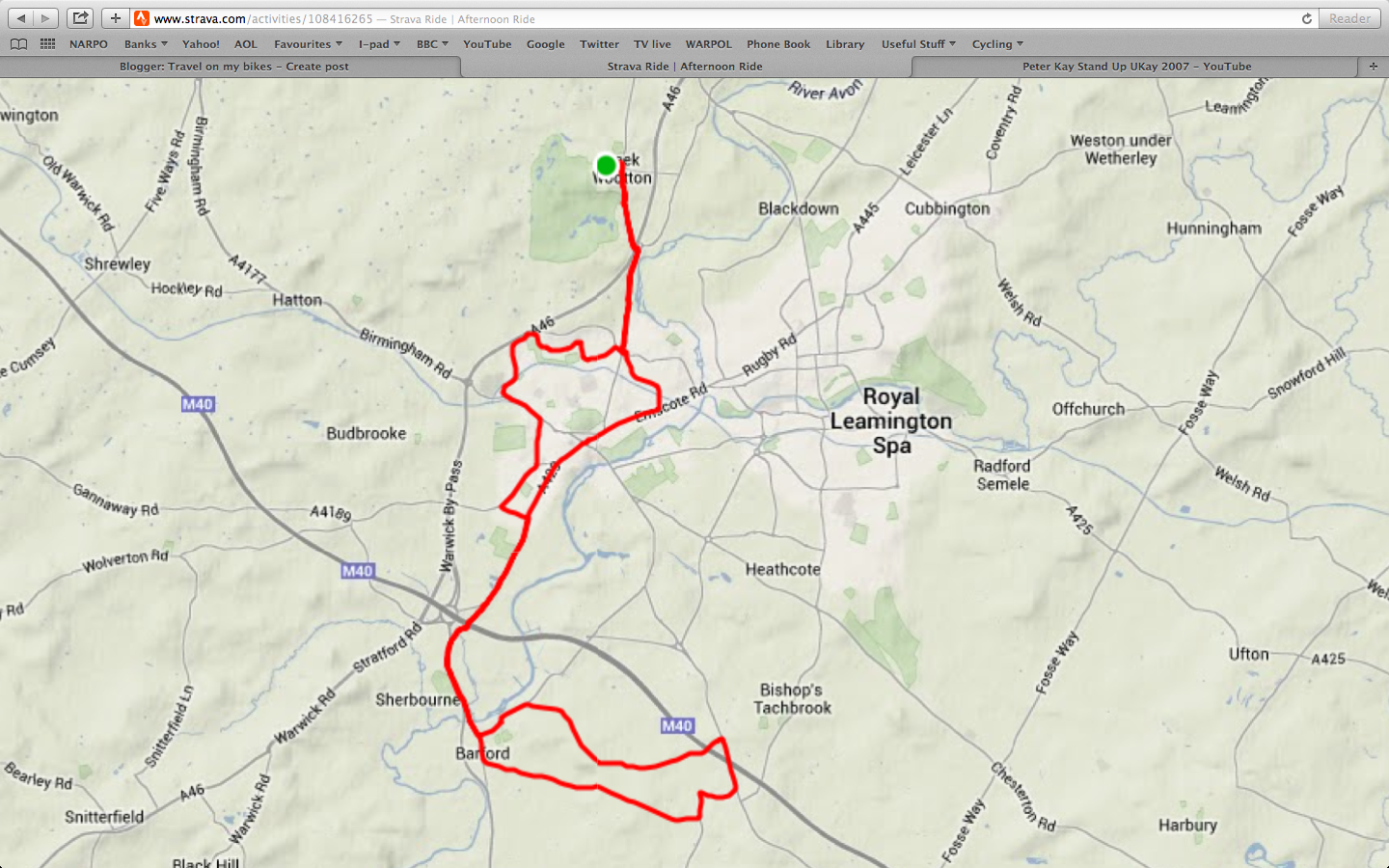Open the BBC bookmarks dropdown
Viewport: 1389px width, 868px height.
tap(432, 44)
